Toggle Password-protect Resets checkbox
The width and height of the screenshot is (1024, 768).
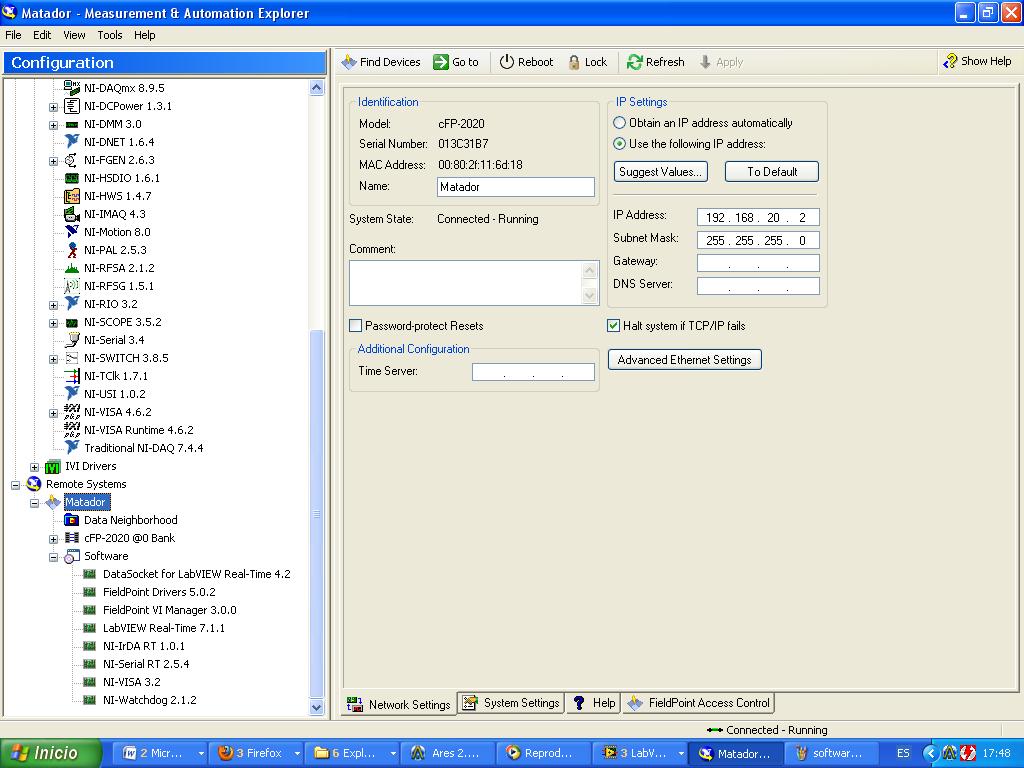(356, 325)
